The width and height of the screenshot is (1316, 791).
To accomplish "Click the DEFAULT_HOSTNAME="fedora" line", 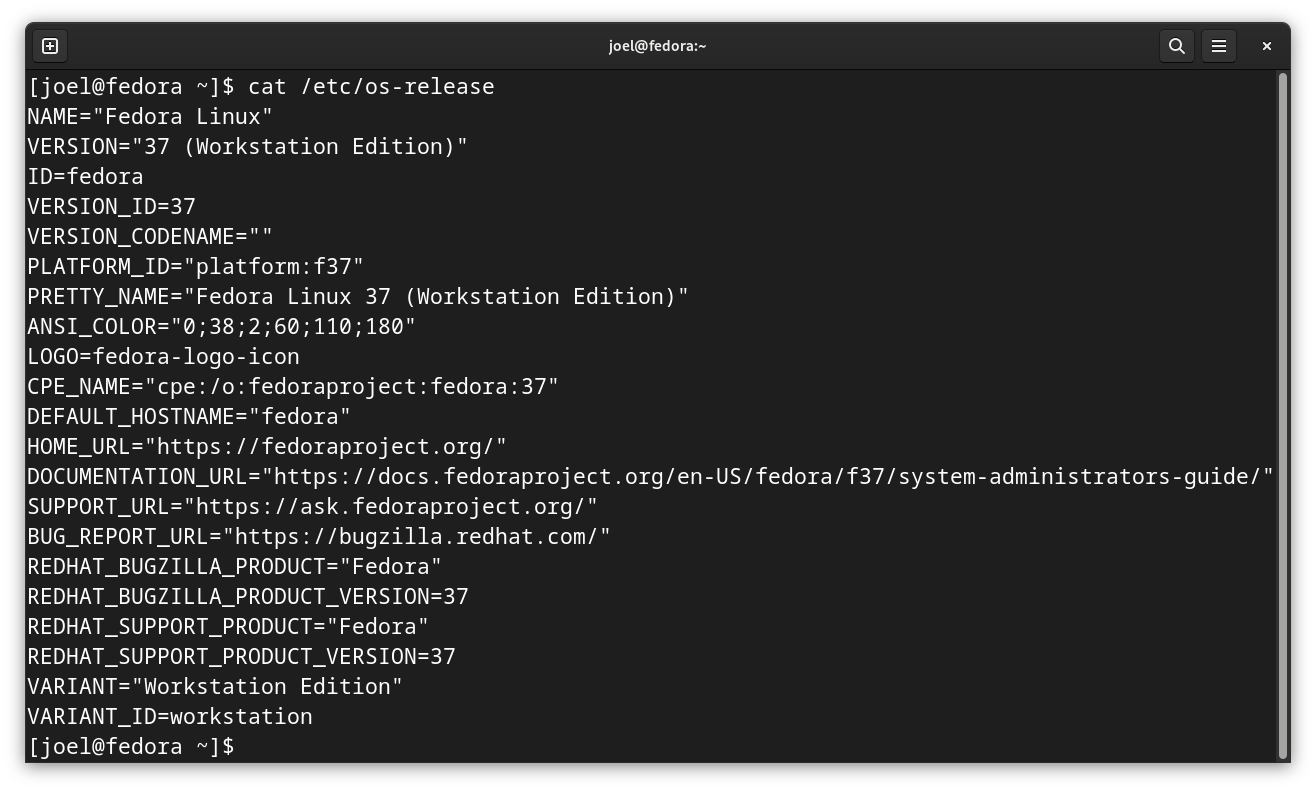I will click(x=188, y=416).
